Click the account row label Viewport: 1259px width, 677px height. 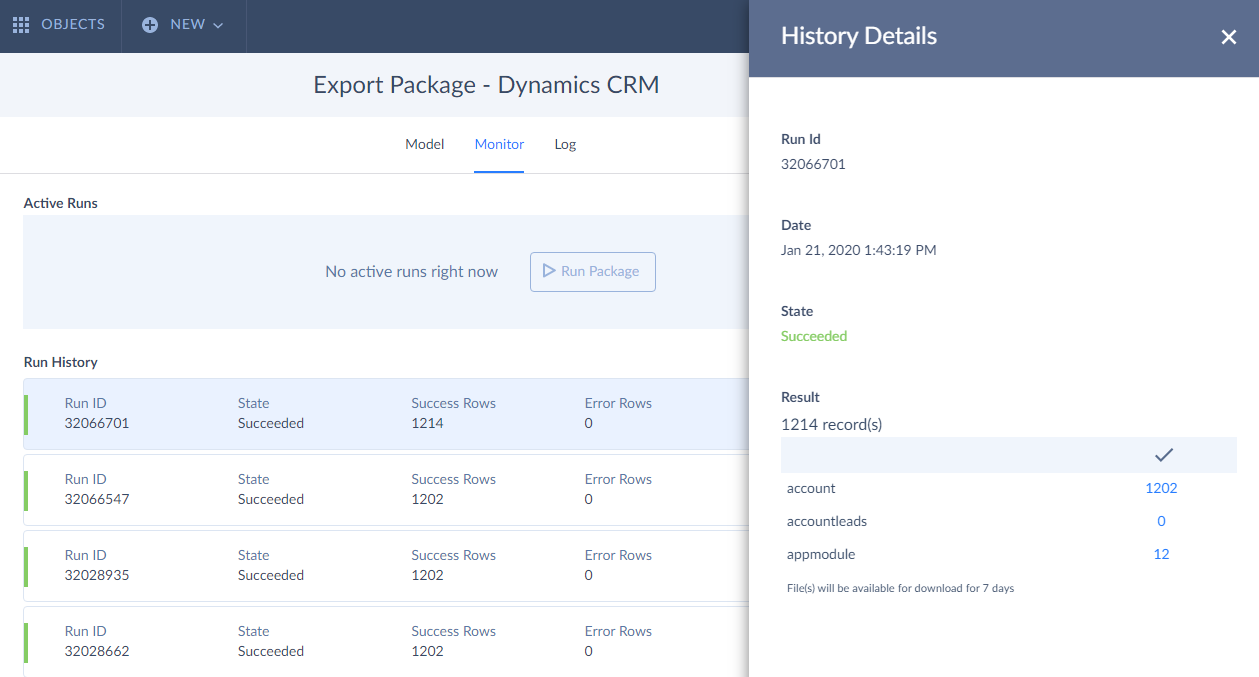coord(811,488)
